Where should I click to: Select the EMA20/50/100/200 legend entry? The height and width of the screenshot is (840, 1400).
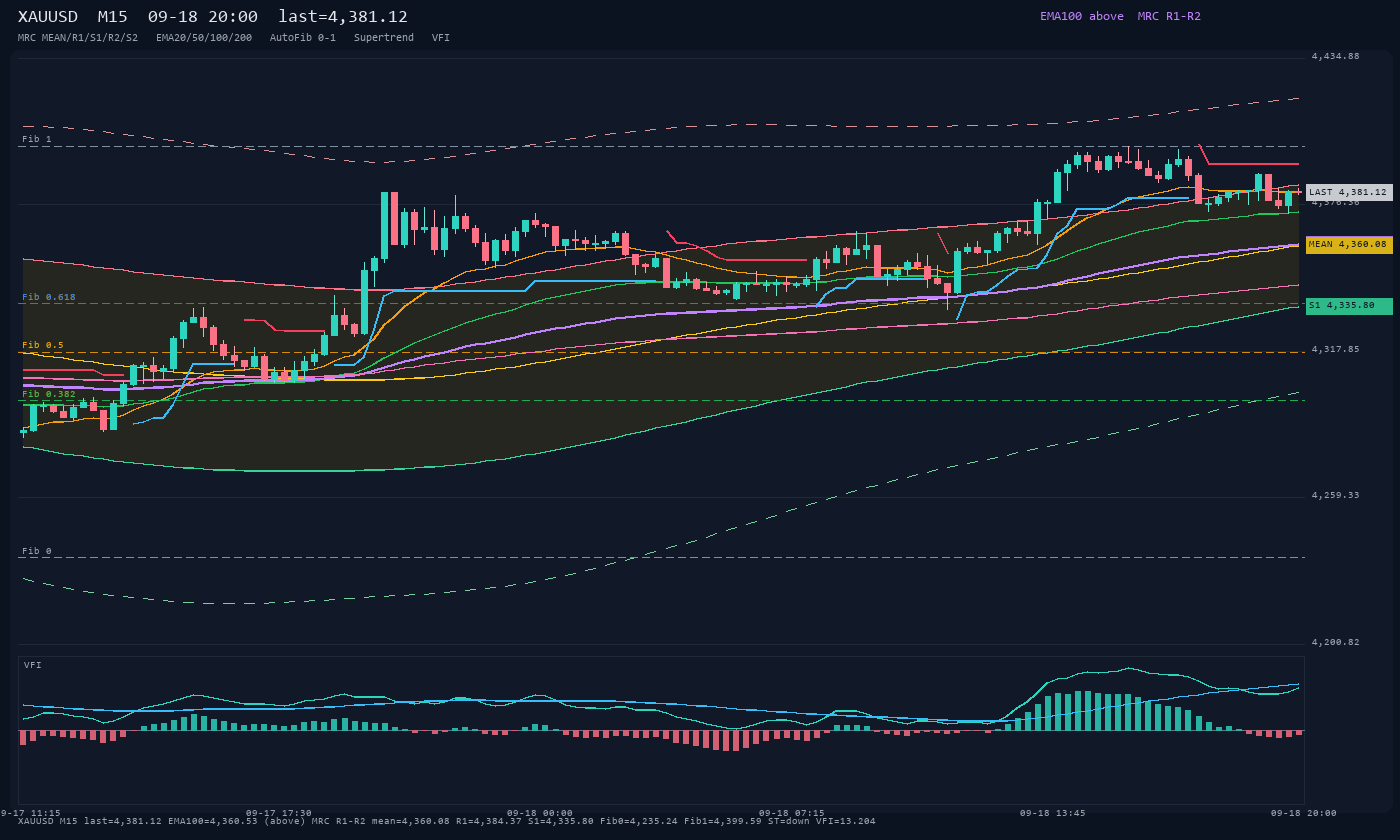pos(204,38)
